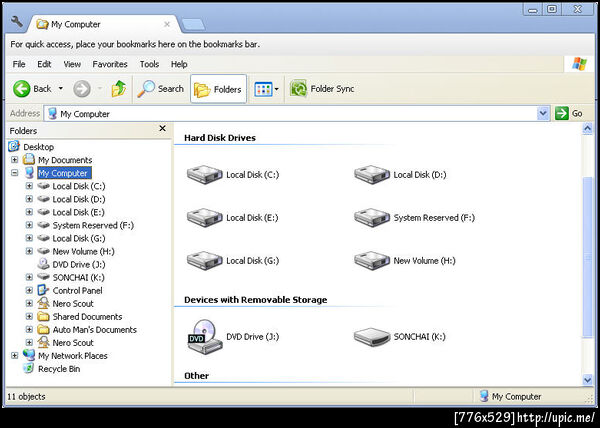Click the My Network Places icon
The image size is (600, 428).
point(29,355)
